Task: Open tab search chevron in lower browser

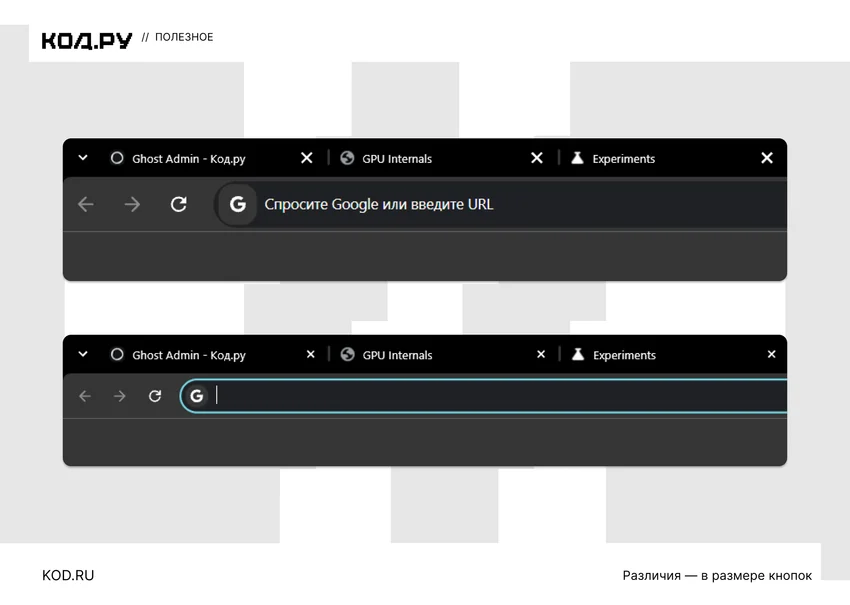Action: (83, 354)
